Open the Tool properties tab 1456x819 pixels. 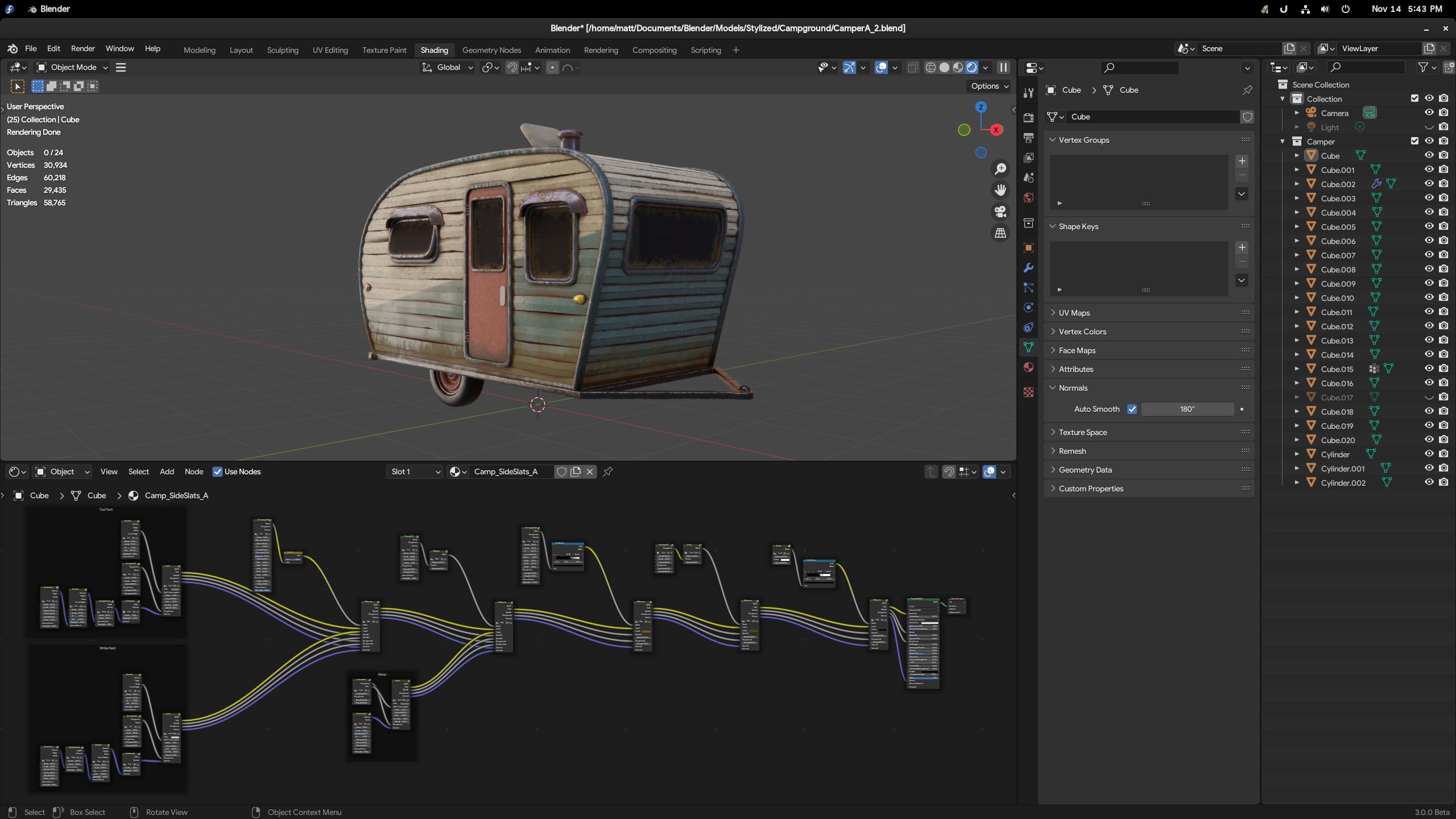point(1028,93)
